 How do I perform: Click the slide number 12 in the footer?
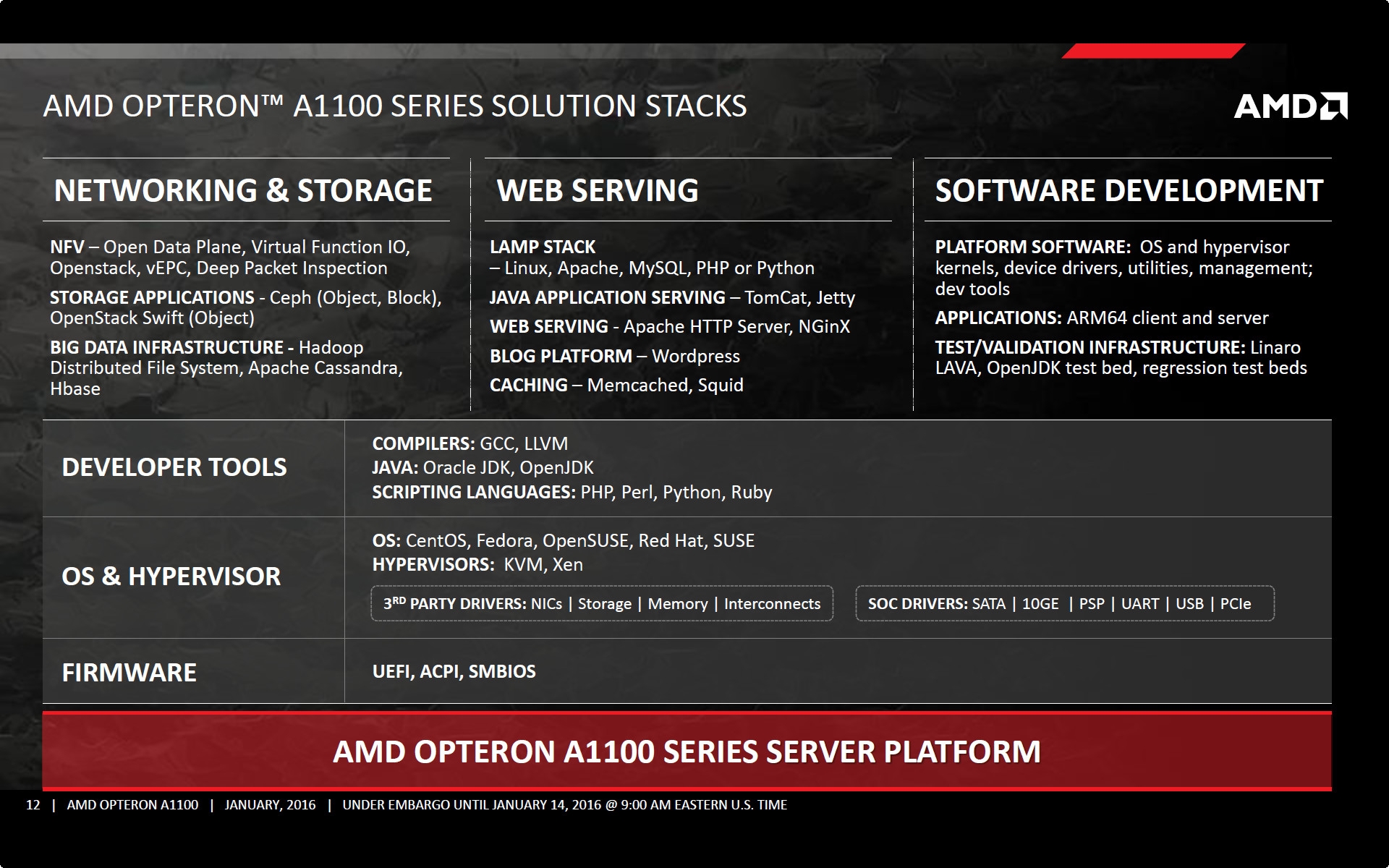[33, 805]
